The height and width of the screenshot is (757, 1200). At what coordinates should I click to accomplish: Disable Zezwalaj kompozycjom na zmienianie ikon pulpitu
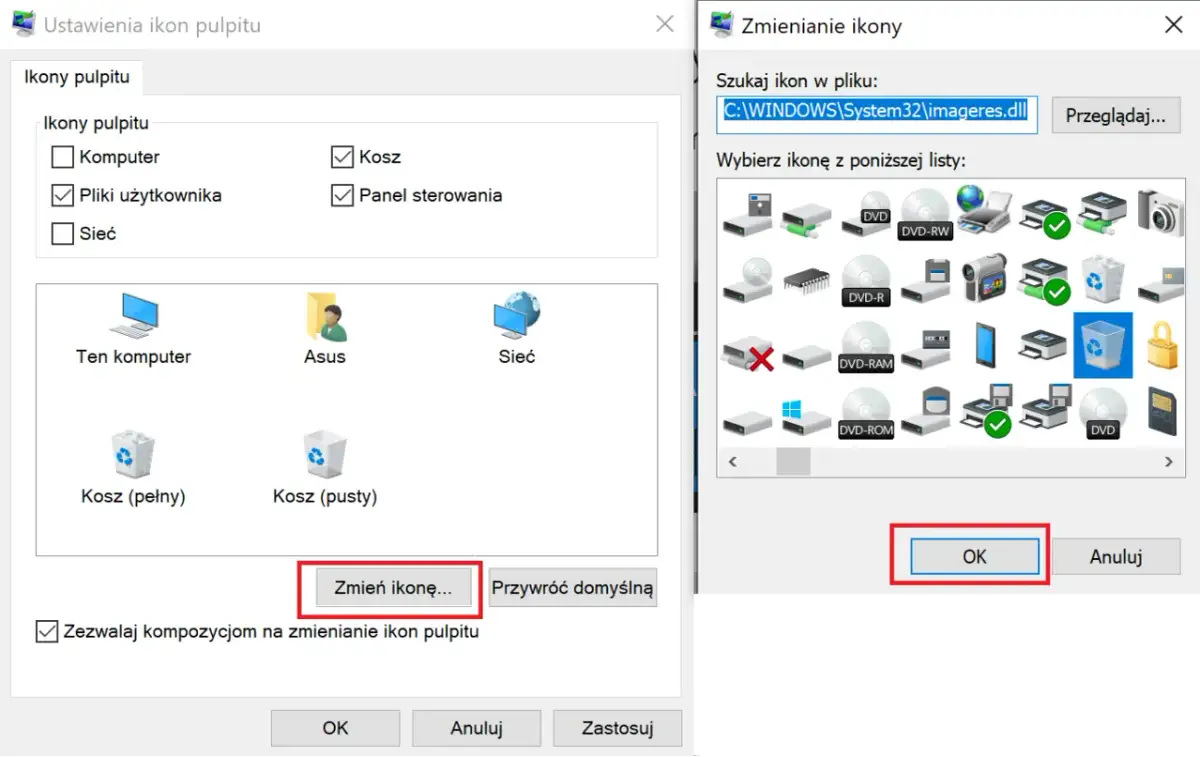(46, 631)
